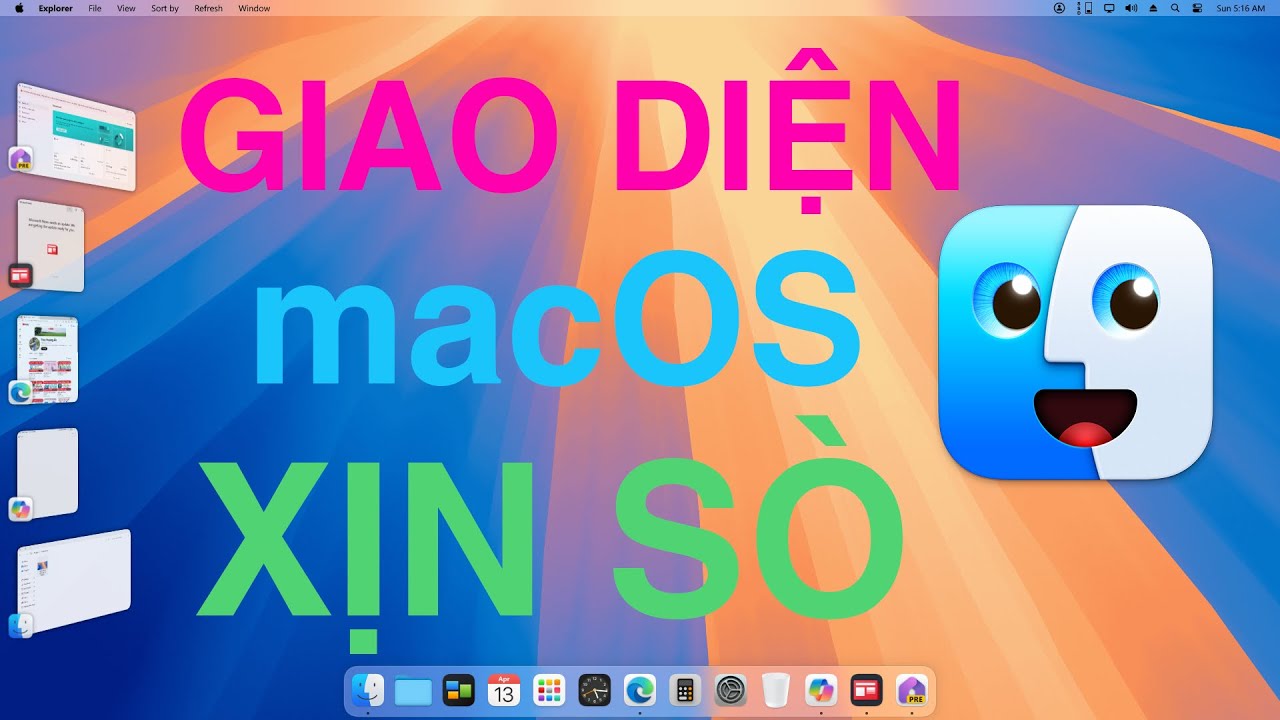
Task: Click the Sun 5:16 AM clock
Action: click(x=1241, y=8)
